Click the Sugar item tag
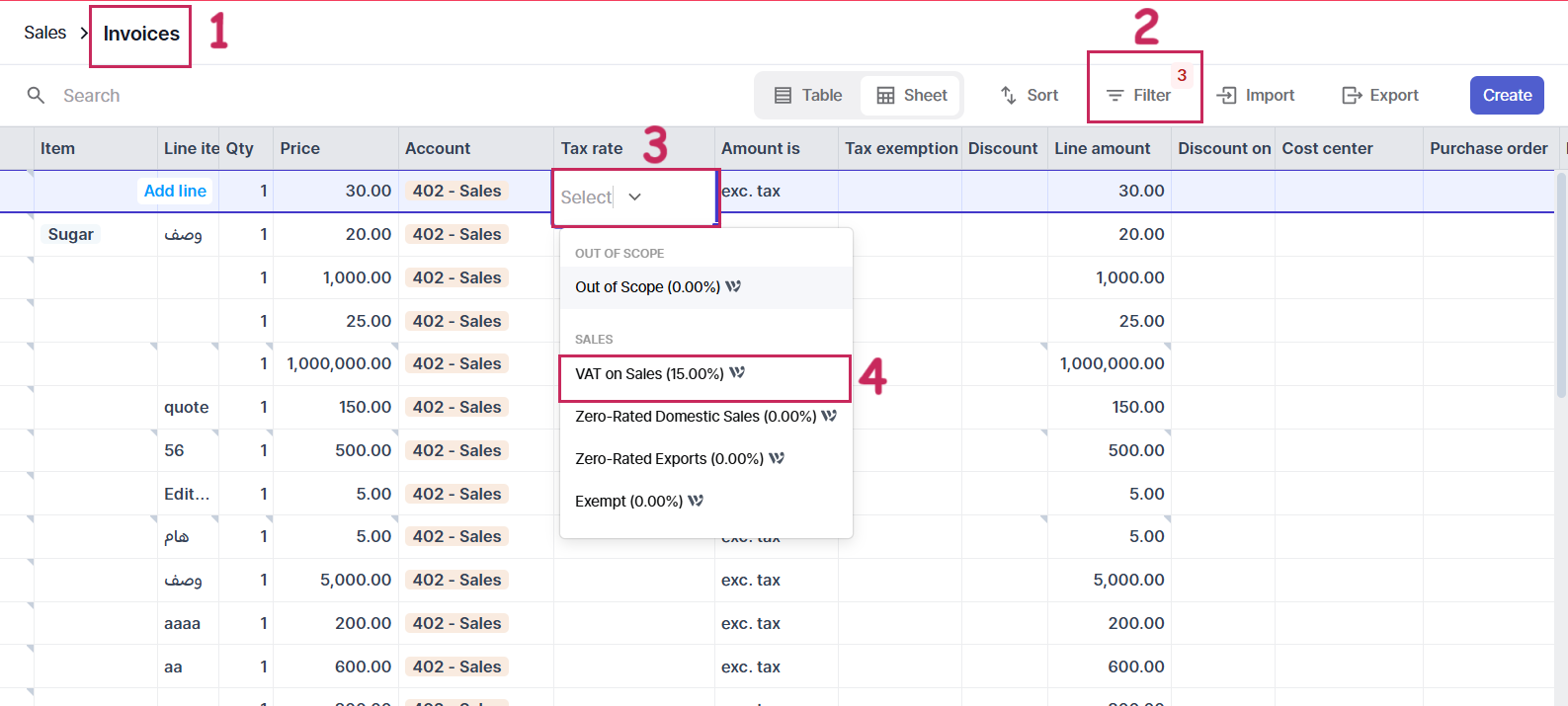Viewport: 1568px width, 706px height. [x=71, y=234]
